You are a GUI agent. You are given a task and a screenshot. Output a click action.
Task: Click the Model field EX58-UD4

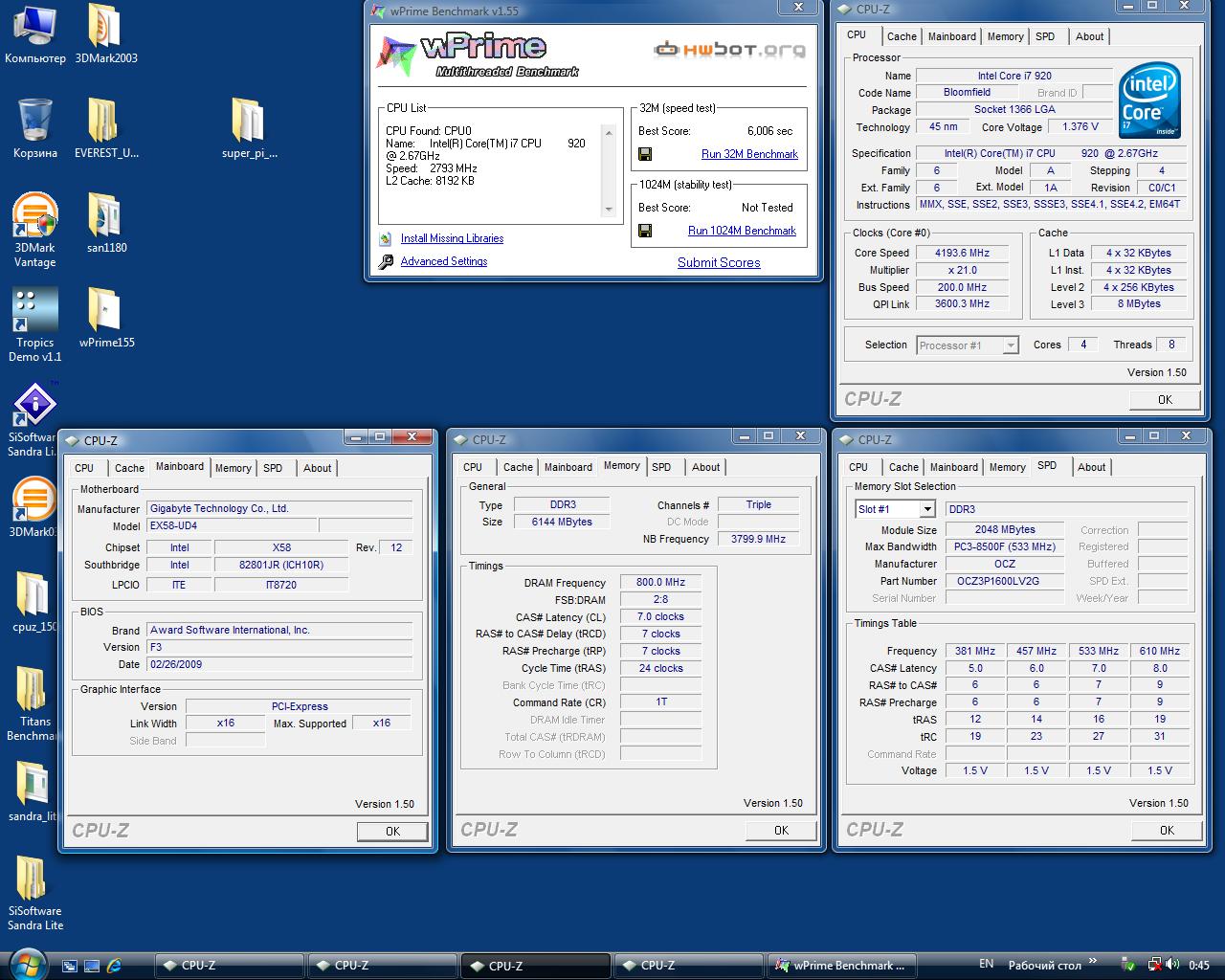(232, 525)
